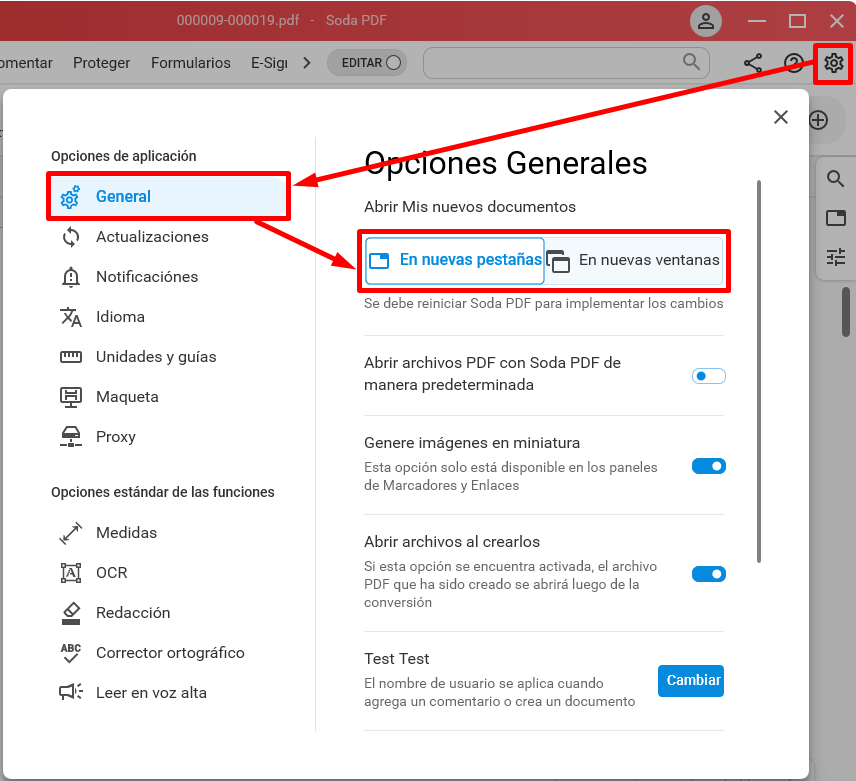Image resolution: width=856 pixels, height=781 pixels.
Task: Click the document window scrollbar thumb
Action: [x=846, y=312]
